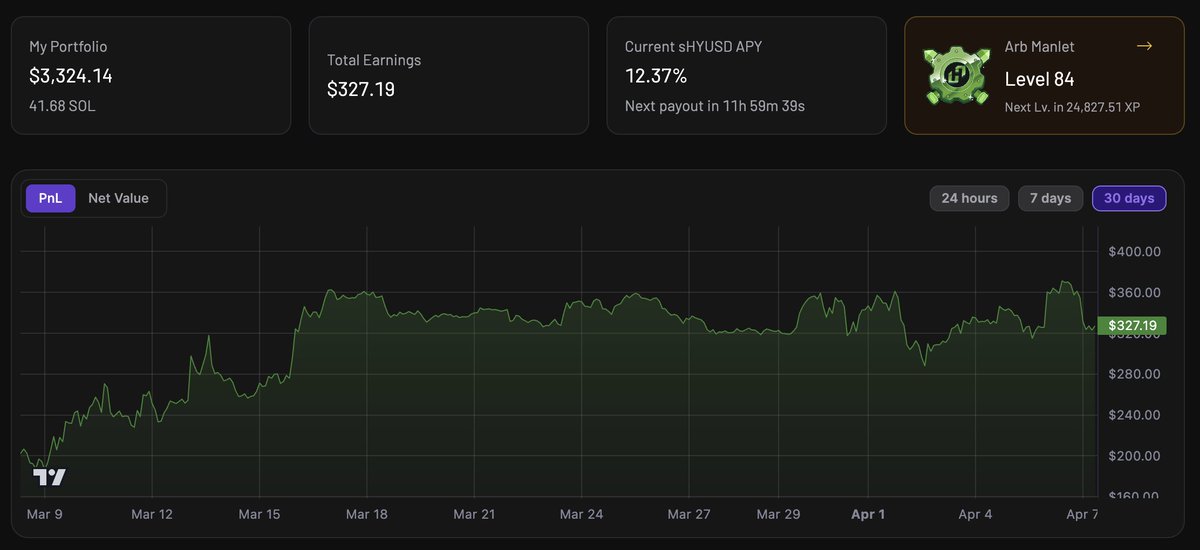Click the $240.00 y-axis label
This screenshot has width=1200, height=550.
1134,415
